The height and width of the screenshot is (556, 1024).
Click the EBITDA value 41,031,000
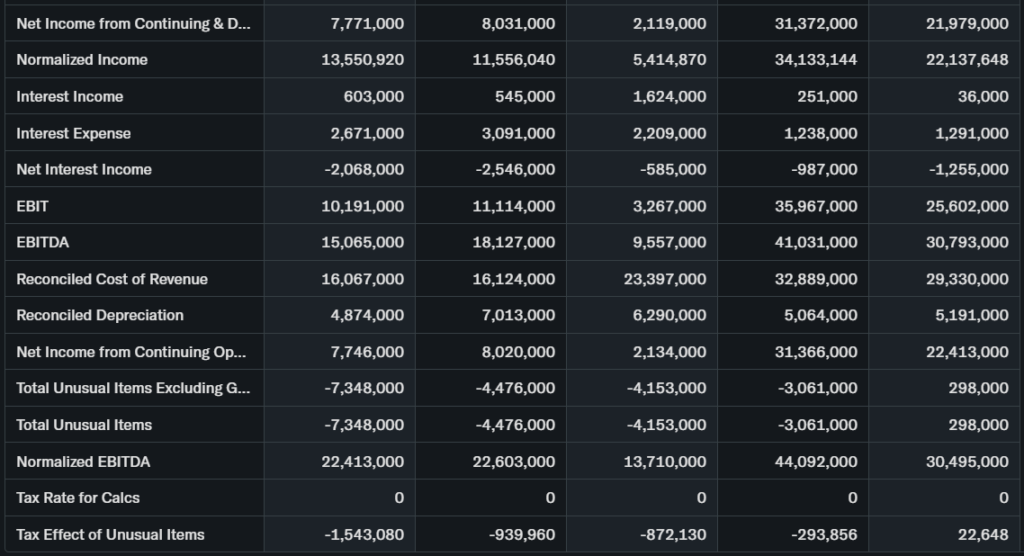[816, 242]
